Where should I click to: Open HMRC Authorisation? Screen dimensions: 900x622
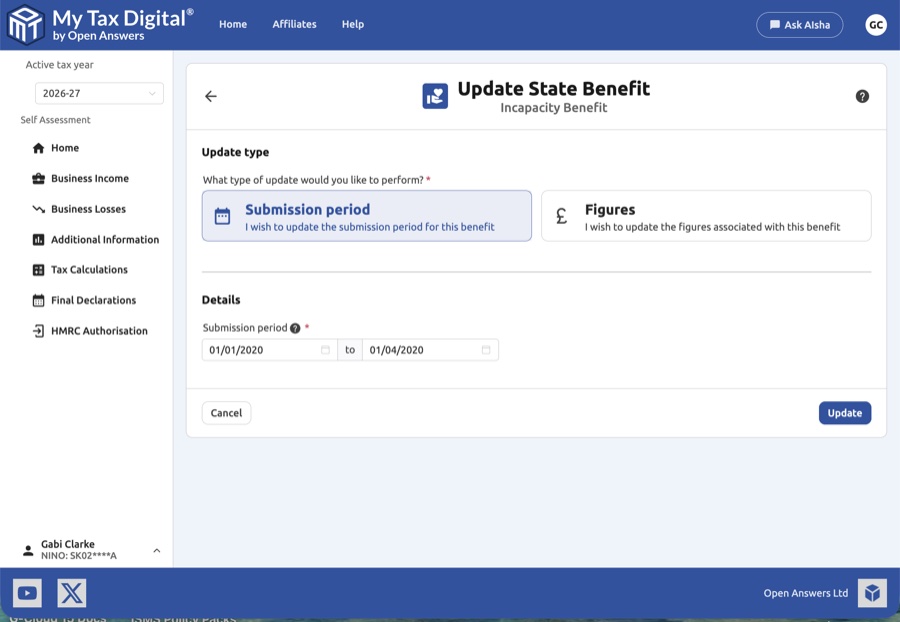95,330
